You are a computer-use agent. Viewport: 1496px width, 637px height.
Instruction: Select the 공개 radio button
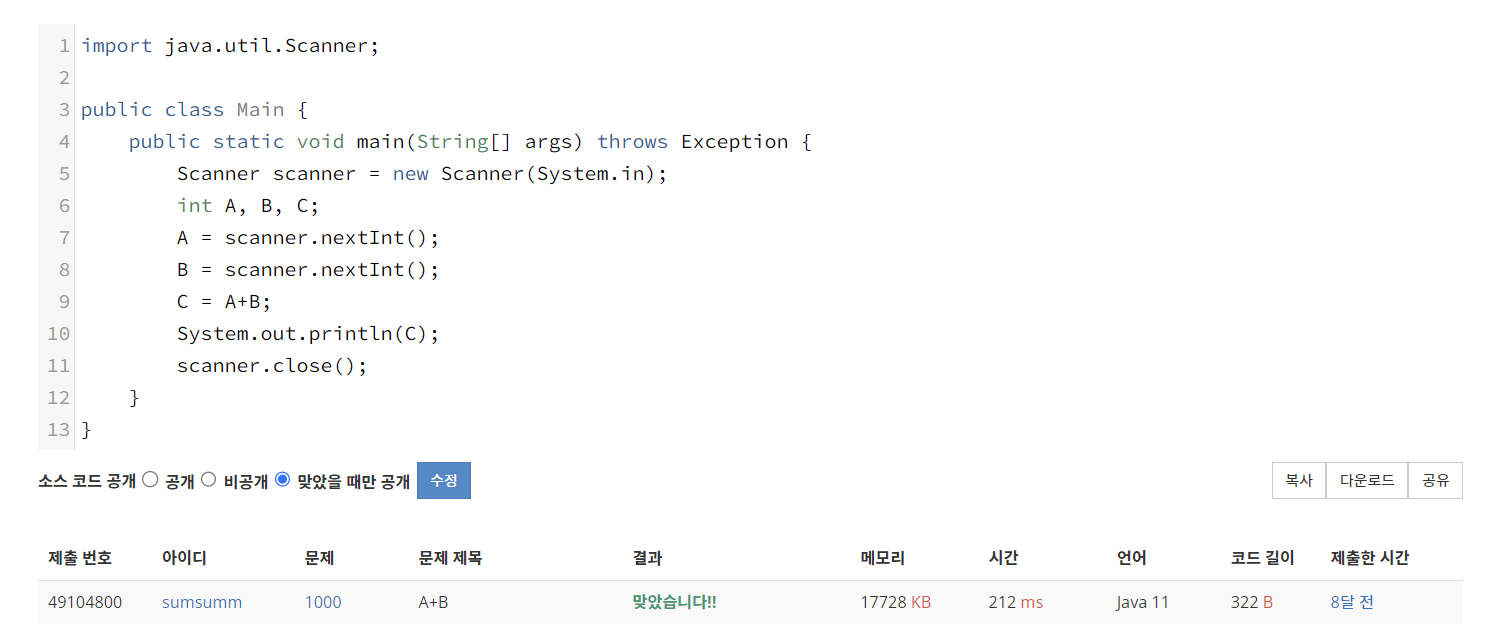tap(149, 479)
